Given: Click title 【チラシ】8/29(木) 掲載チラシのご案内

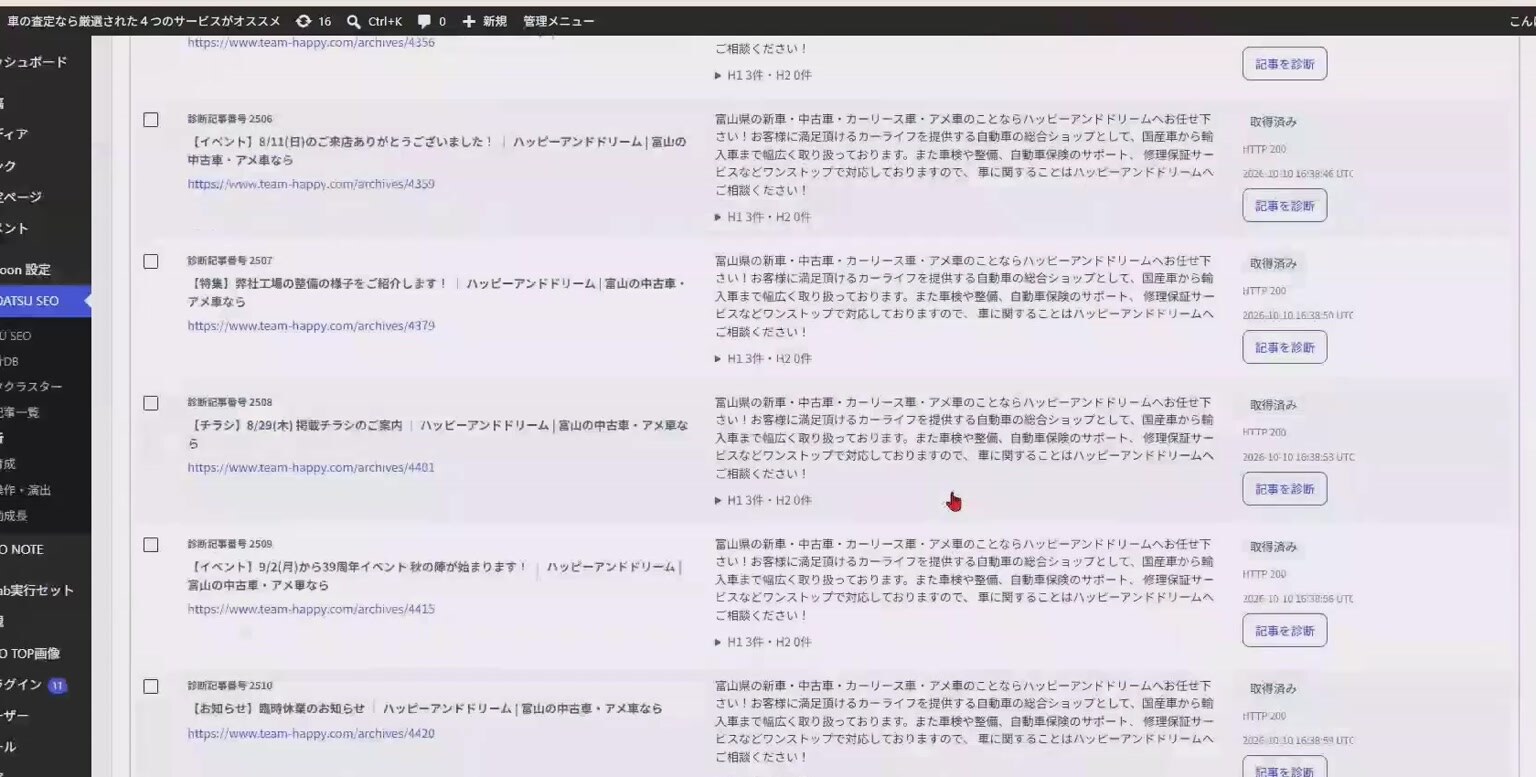Looking at the screenshot, I should tap(295, 425).
